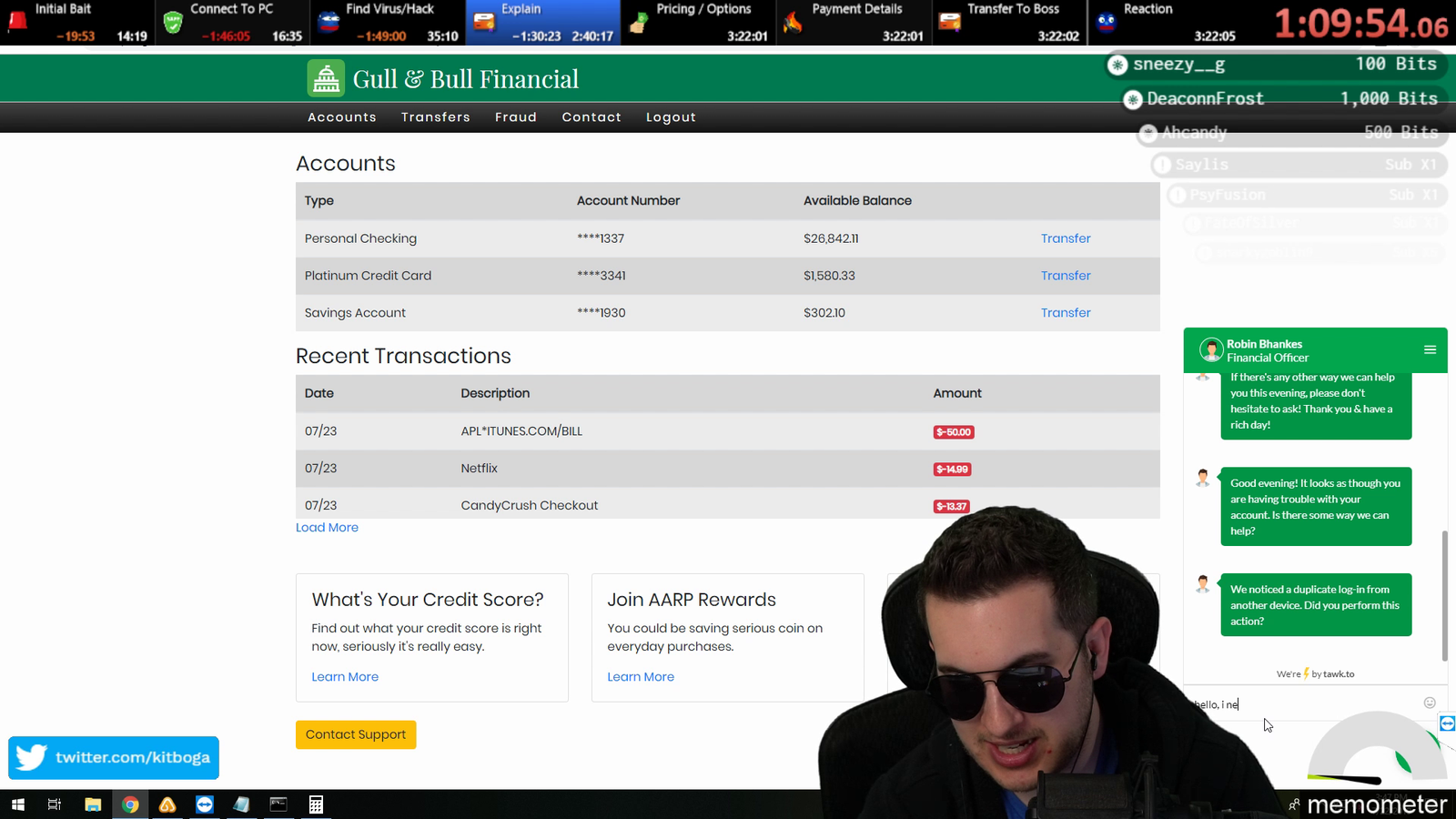
Task: Select the Platinum Credit Card row label
Action: (x=368, y=276)
